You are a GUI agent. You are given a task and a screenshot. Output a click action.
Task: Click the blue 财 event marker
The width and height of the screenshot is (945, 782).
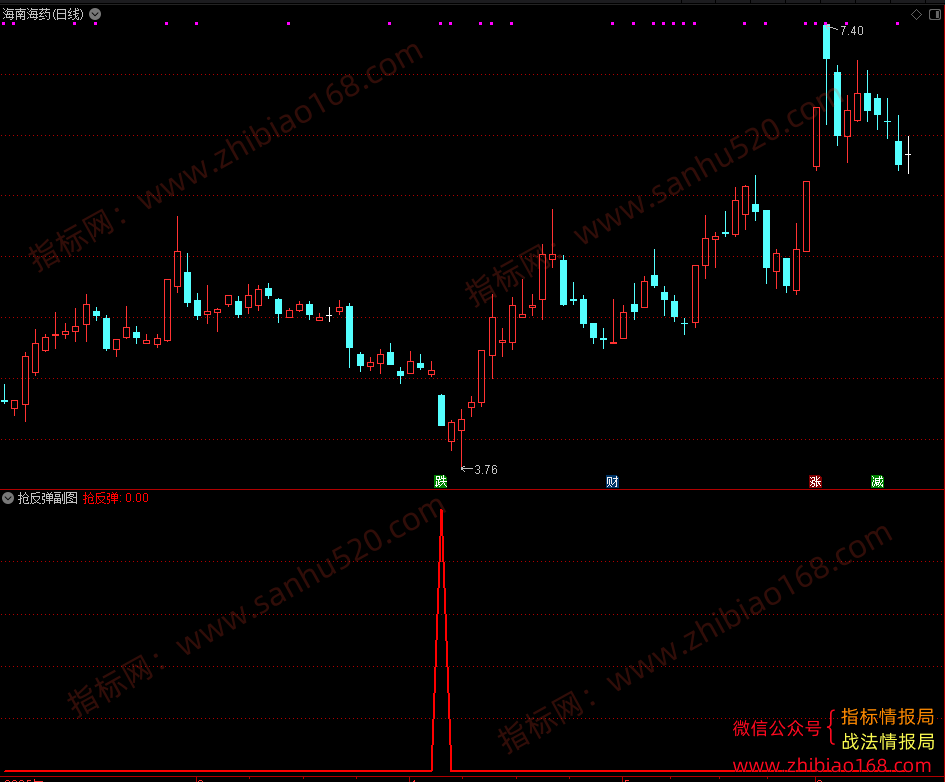tap(612, 481)
